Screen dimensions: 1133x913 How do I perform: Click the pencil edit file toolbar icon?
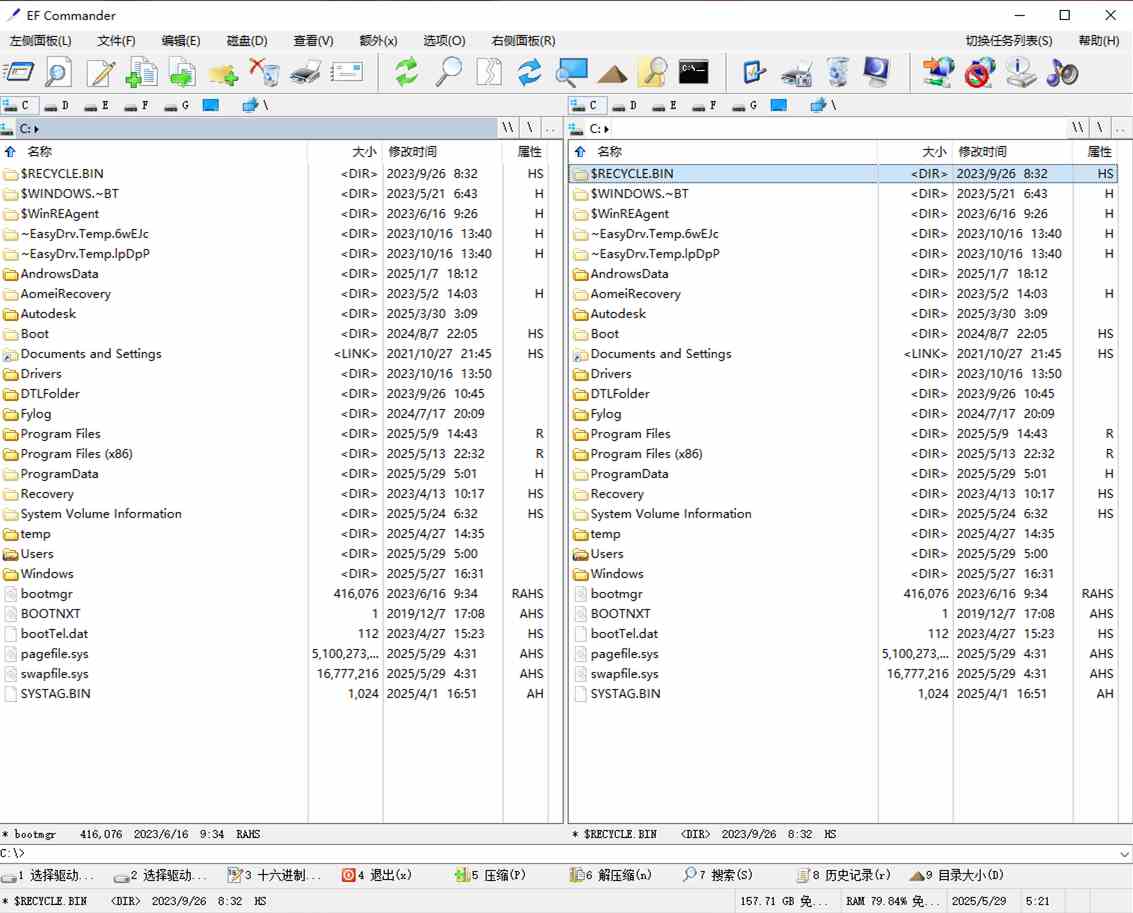point(100,73)
